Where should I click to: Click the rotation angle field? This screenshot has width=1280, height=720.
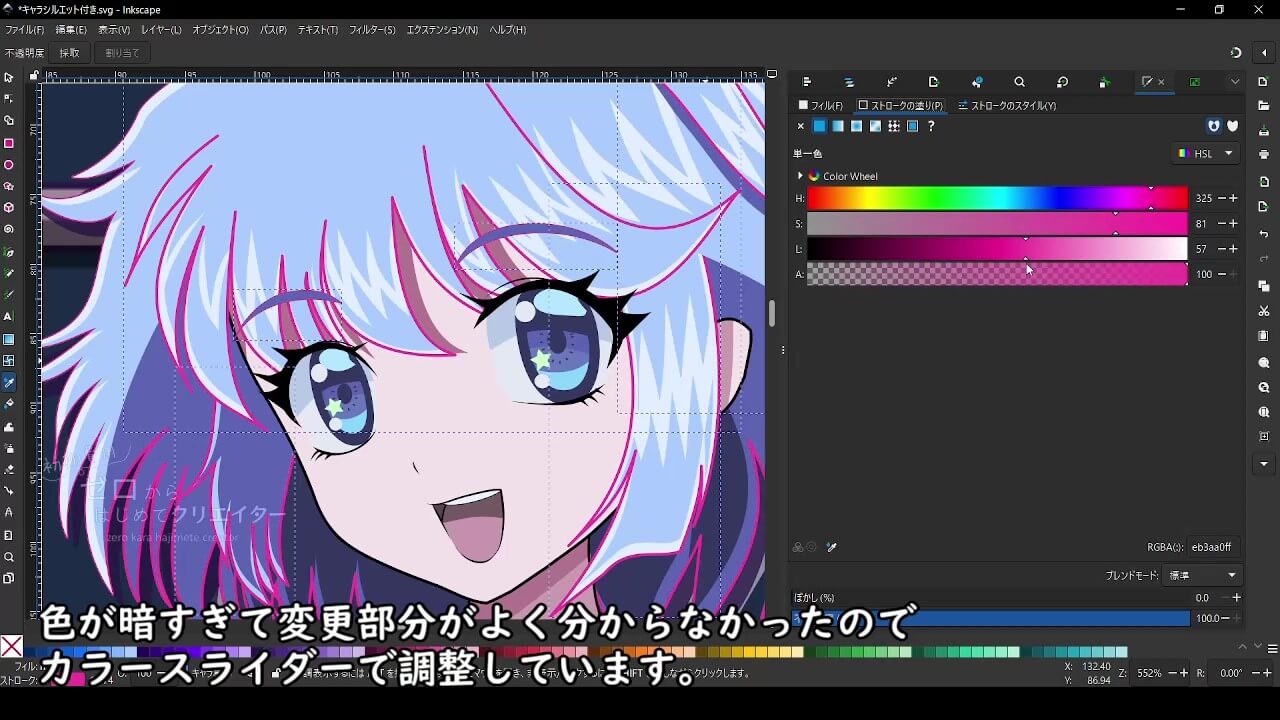pyautogui.click(x=1230, y=674)
